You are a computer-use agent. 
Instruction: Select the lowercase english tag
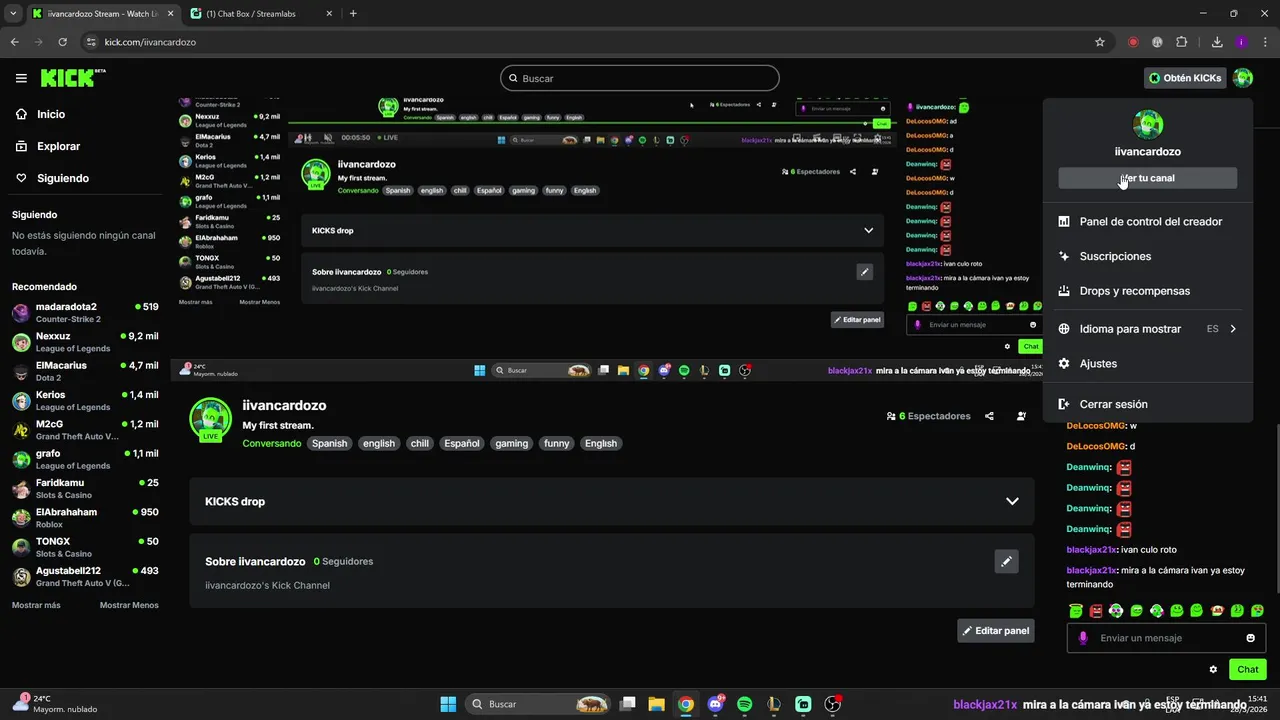[x=379, y=443]
